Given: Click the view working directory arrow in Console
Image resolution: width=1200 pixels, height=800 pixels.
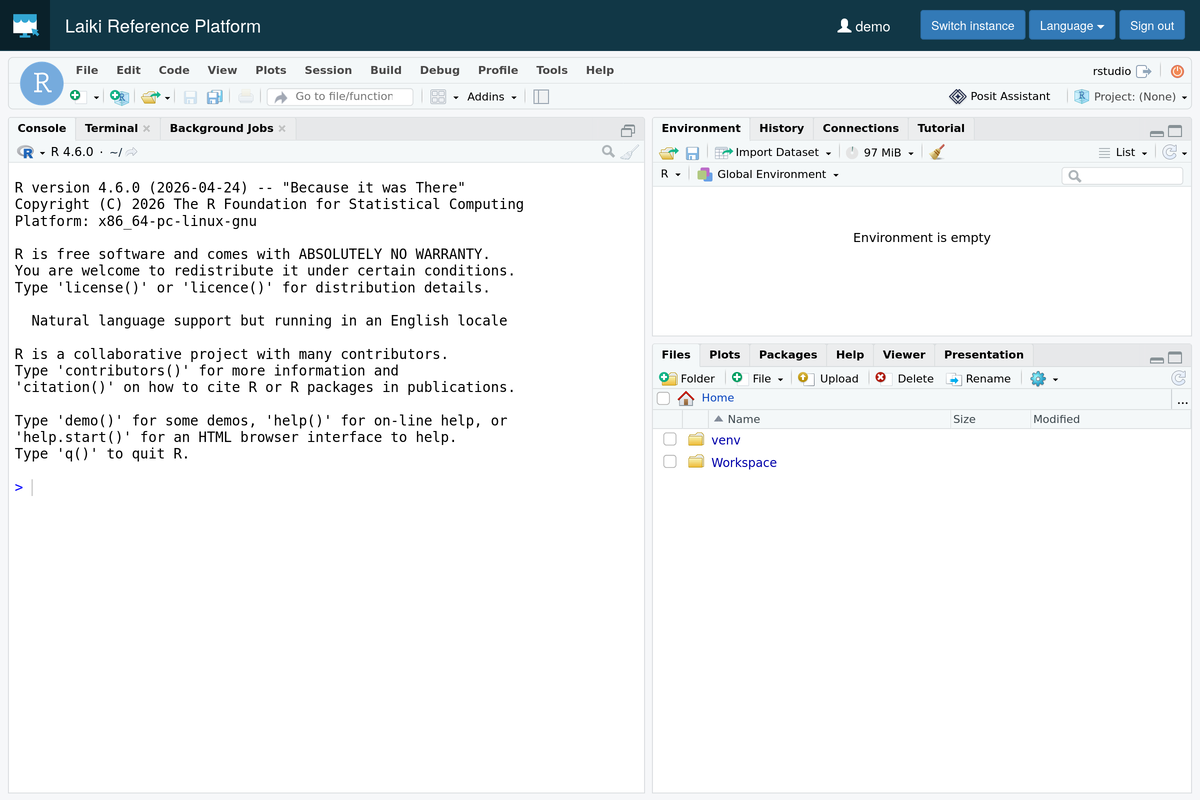Looking at the screenshot, I should point(131,152).
